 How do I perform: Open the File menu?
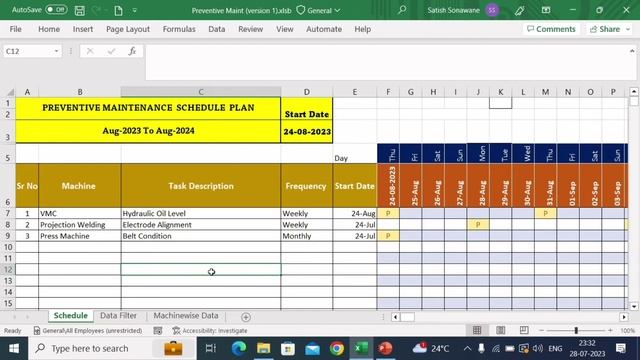(x=16, y=29)
